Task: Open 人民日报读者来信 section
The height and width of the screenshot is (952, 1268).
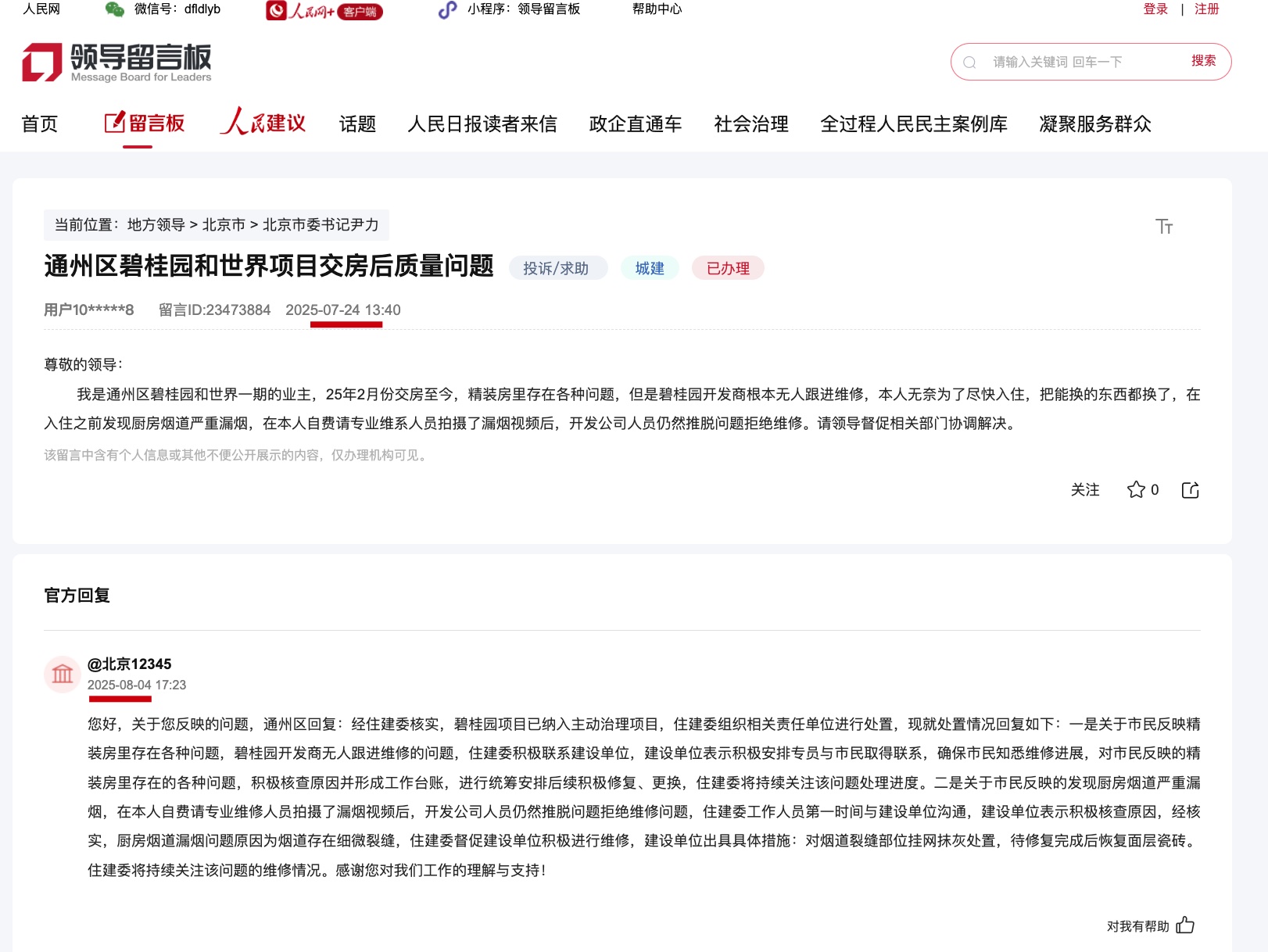Action: point(482,124)
